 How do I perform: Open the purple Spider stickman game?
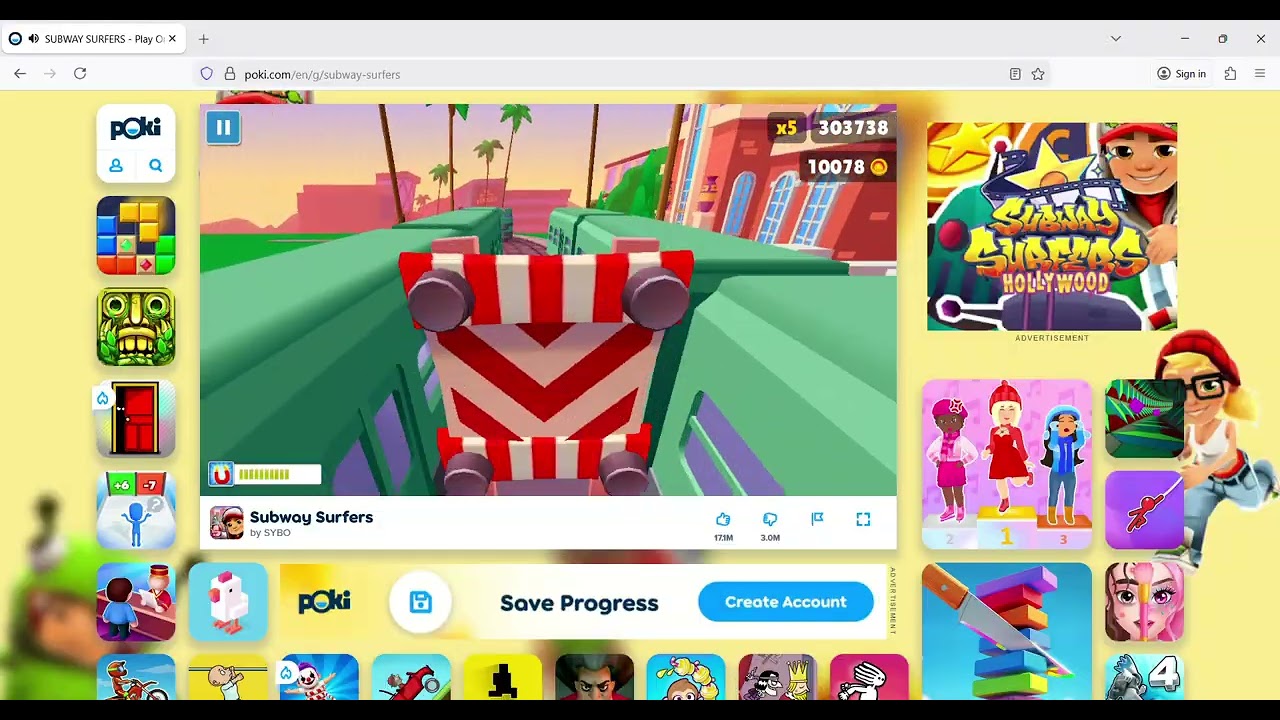tap(1144, 510)
